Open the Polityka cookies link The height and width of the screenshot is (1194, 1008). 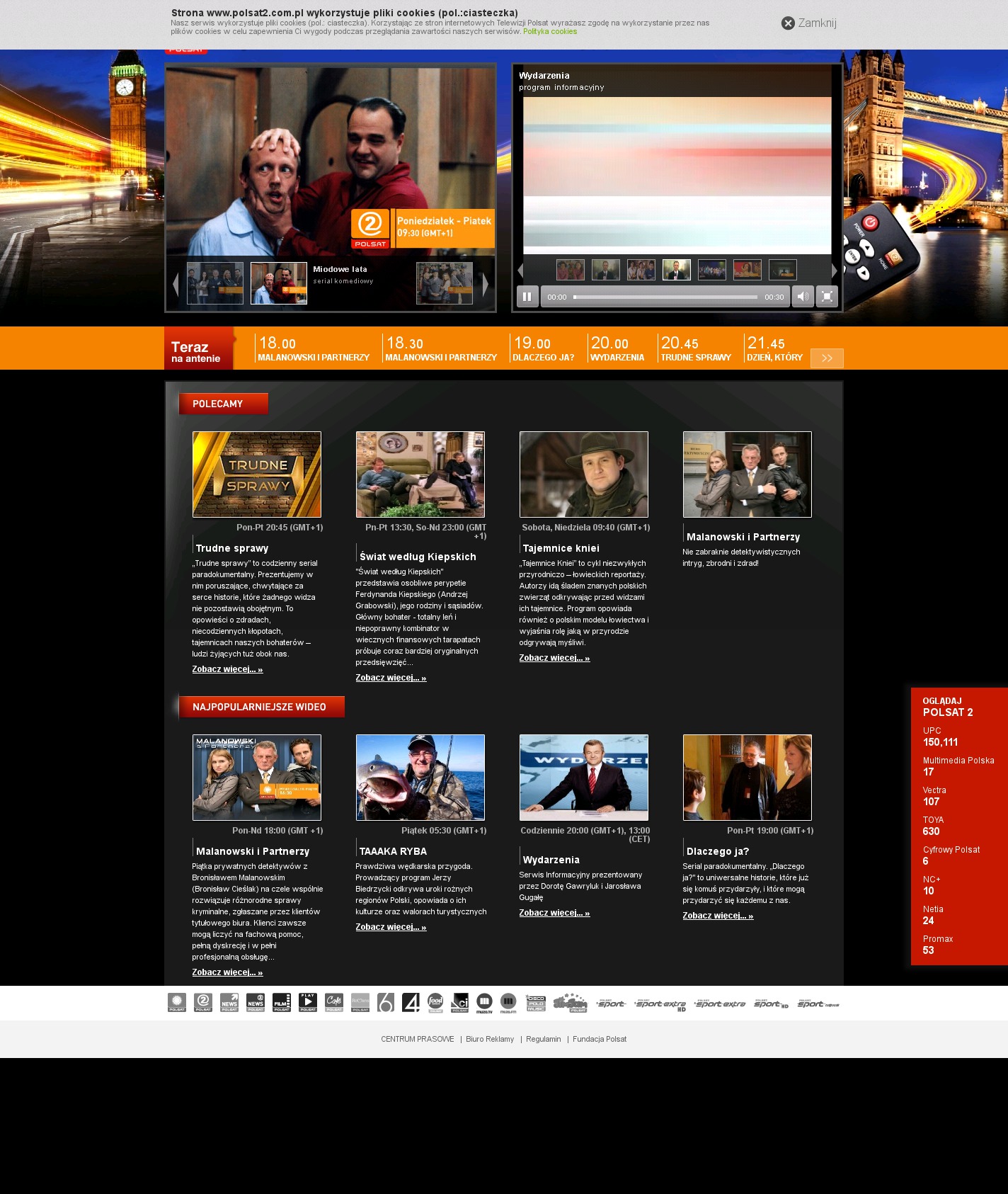pos(549,32)
